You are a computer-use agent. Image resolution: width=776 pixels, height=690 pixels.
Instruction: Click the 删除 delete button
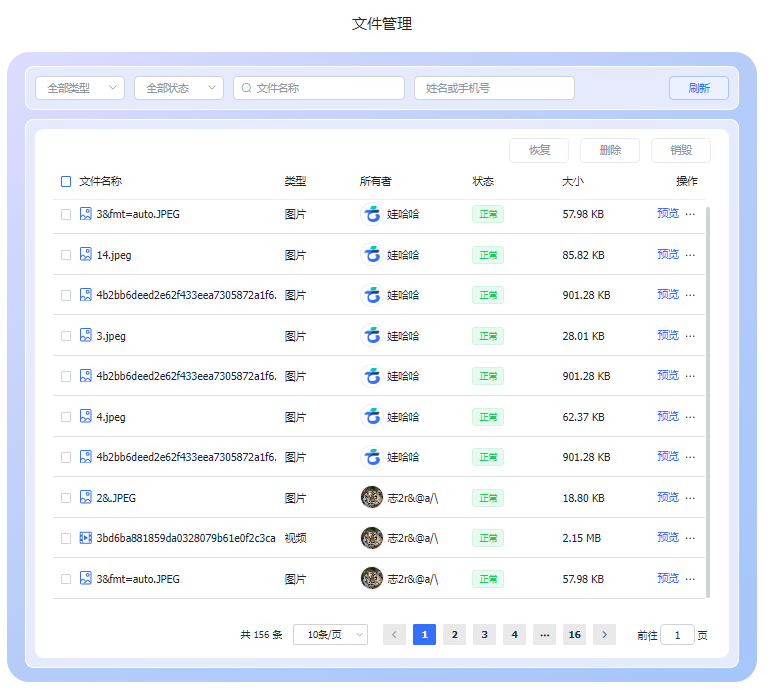tap(610, 150)
